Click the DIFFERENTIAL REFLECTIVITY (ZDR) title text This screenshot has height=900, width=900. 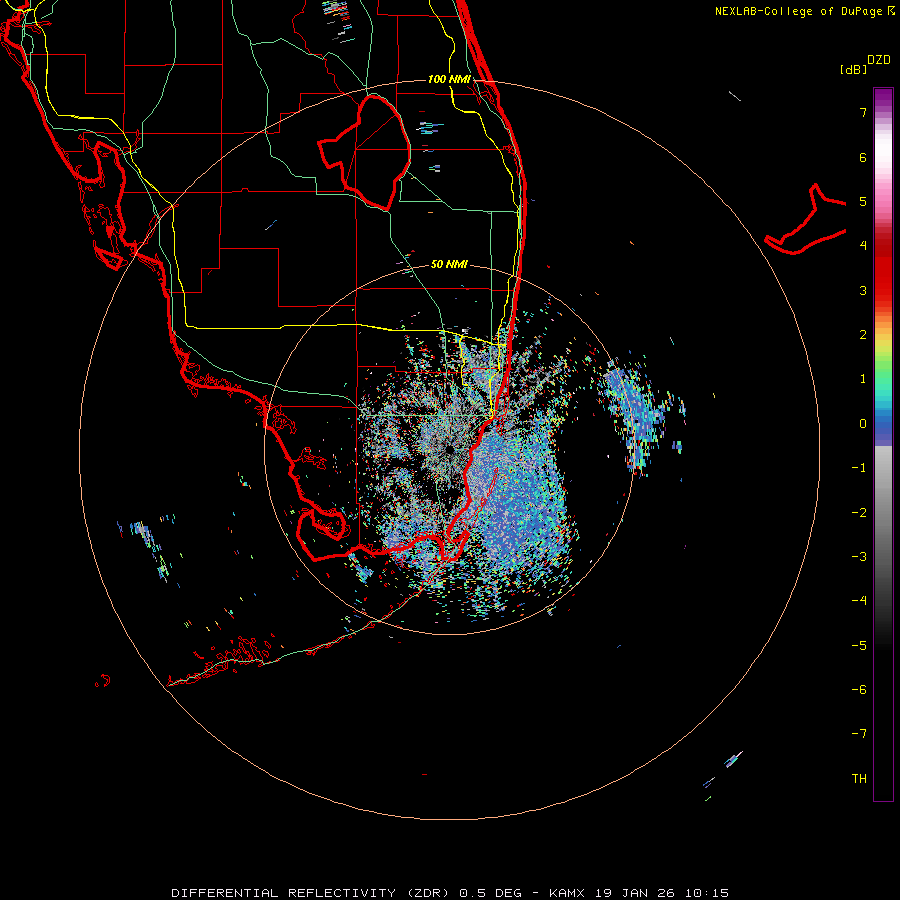point(312,893)
